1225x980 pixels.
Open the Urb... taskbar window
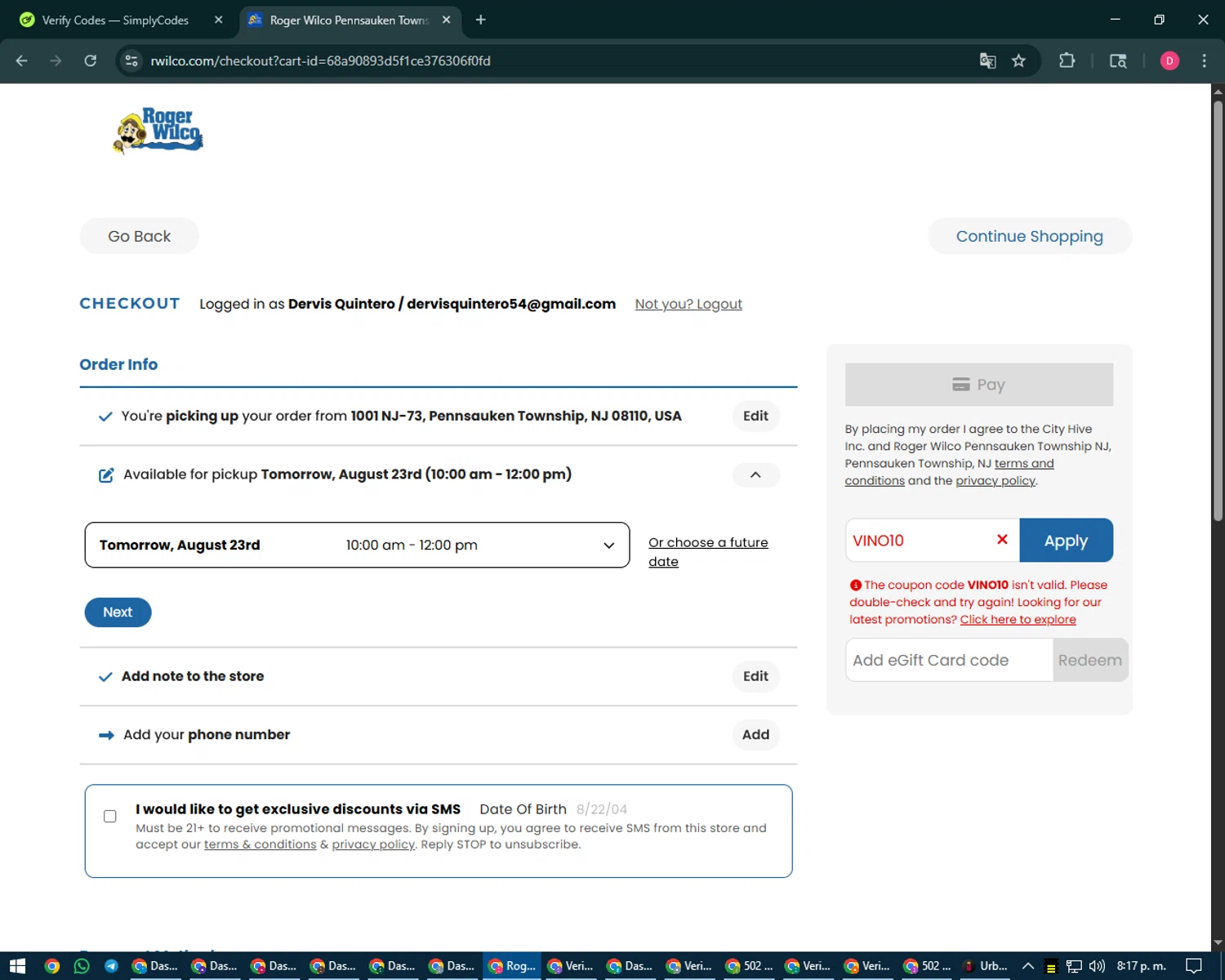986,966
